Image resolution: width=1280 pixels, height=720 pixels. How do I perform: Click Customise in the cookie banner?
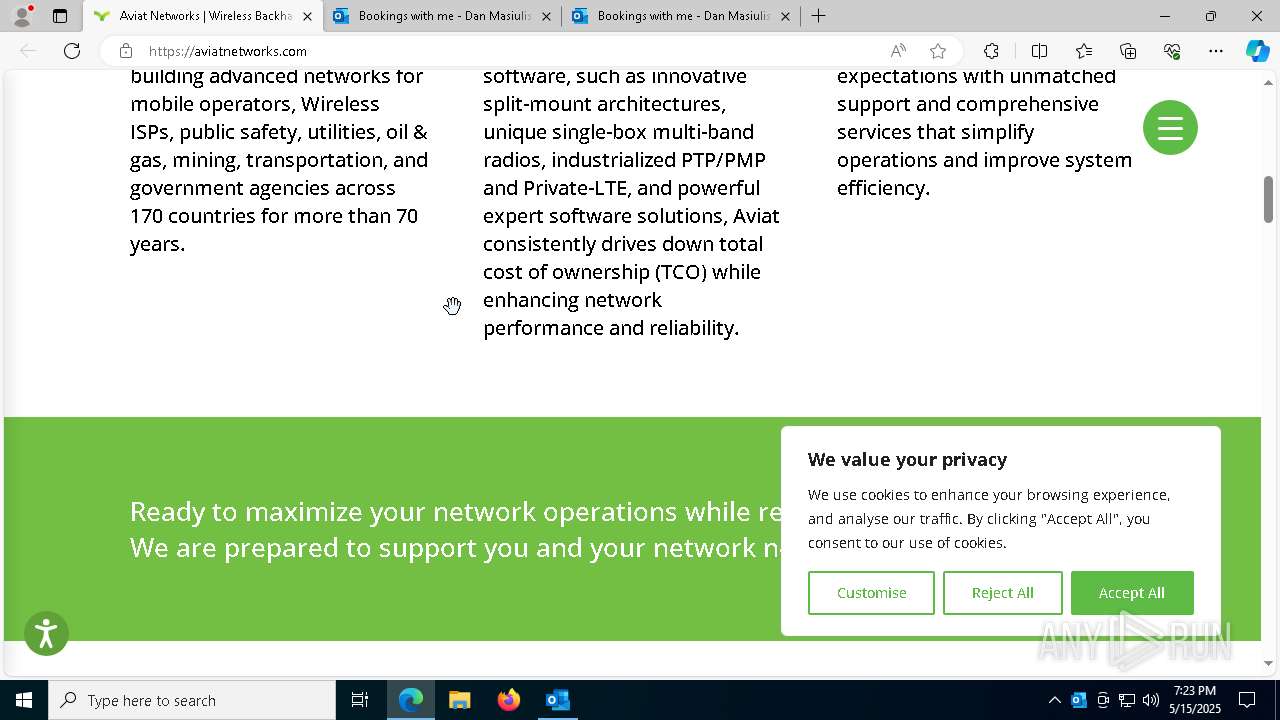point(871,593)
